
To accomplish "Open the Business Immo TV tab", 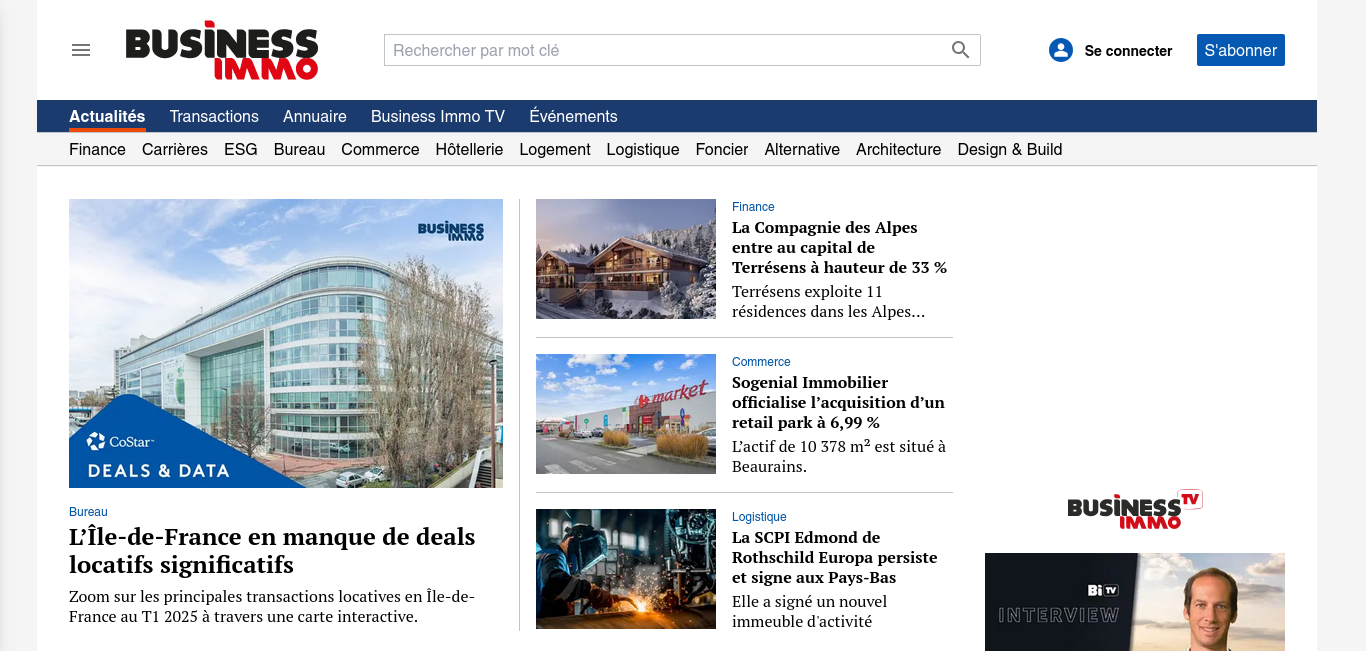I will pyautogui.click(x=438, y=116).
